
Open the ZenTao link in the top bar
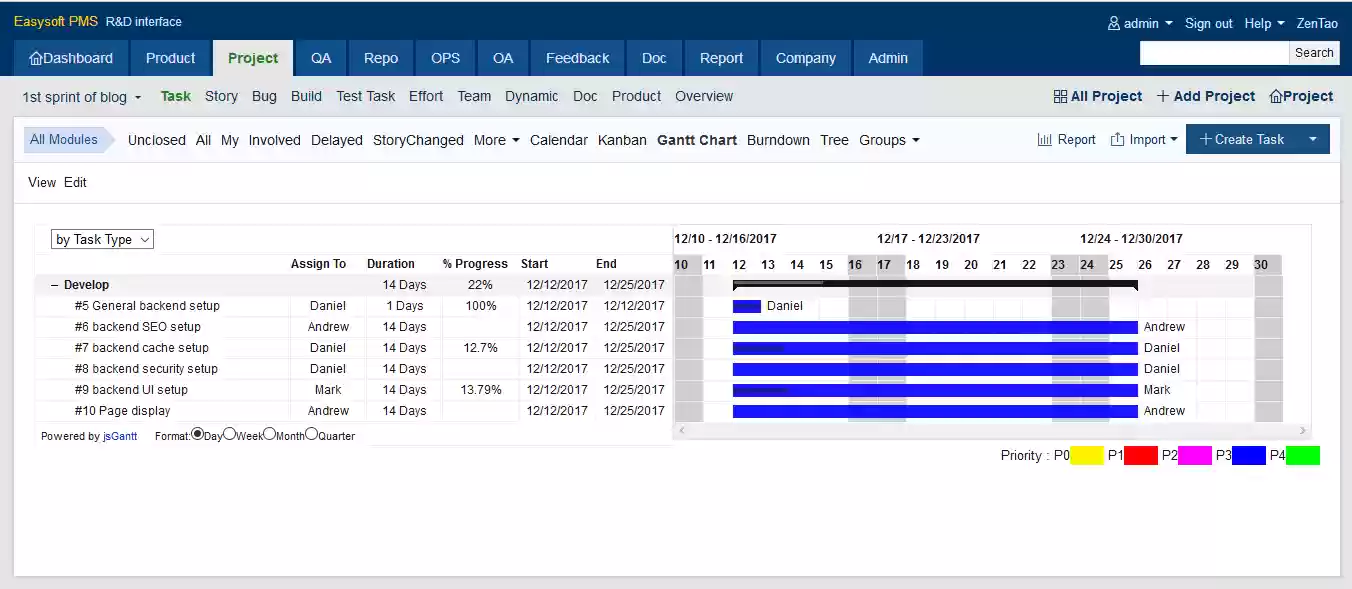1317,23
